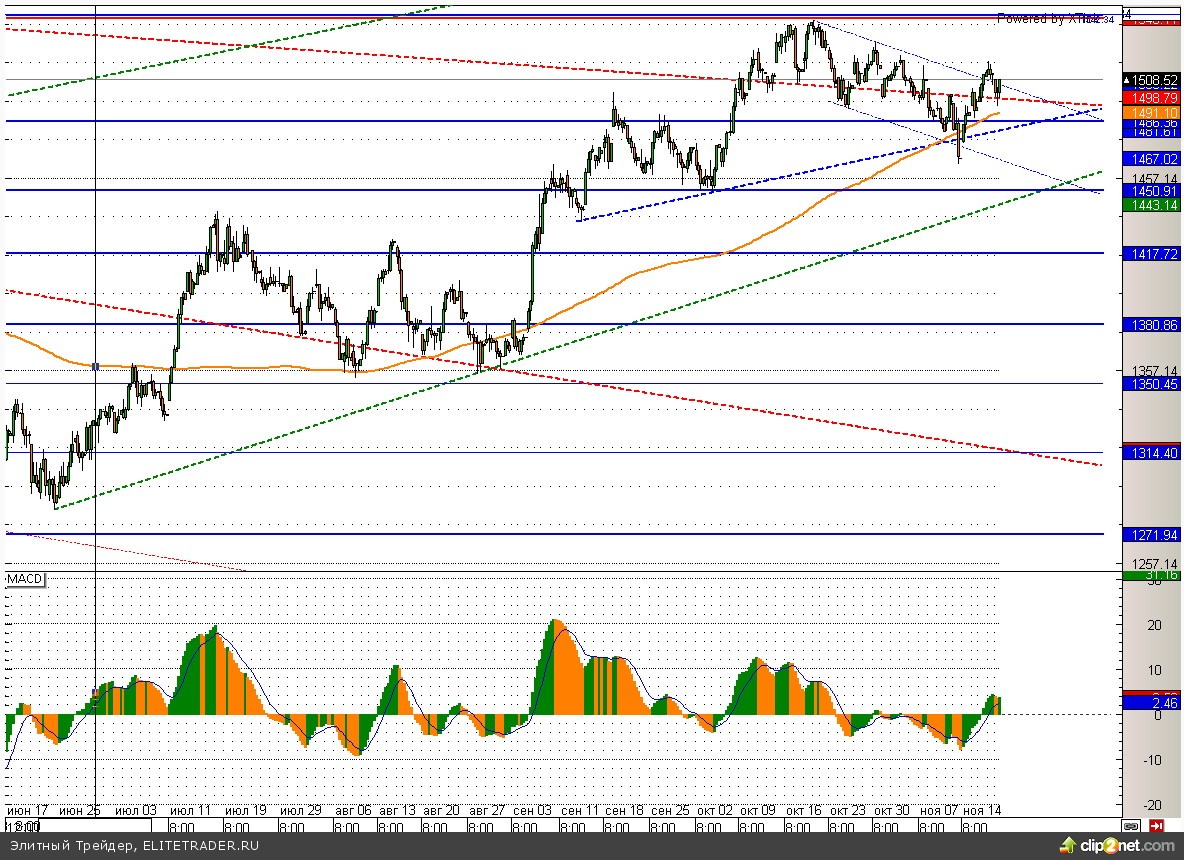Image resolution: width=1184 pixels, height=860 pixels.
Task: Click the red scroll-to-latest-bar arrow icon
Action: tap(1156, 825)
